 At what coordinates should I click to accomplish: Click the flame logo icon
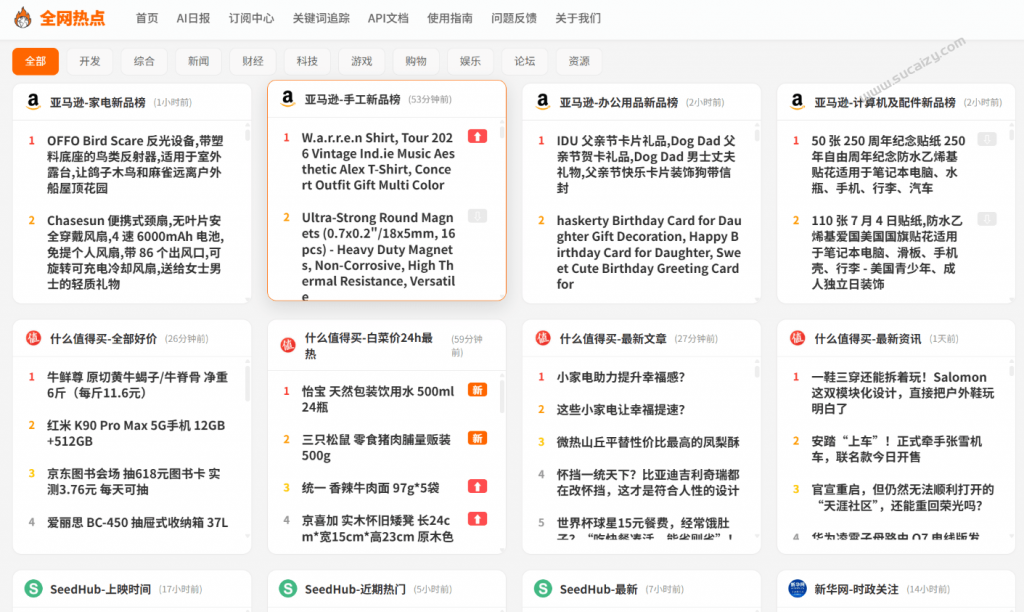click(x=23, y=18)
